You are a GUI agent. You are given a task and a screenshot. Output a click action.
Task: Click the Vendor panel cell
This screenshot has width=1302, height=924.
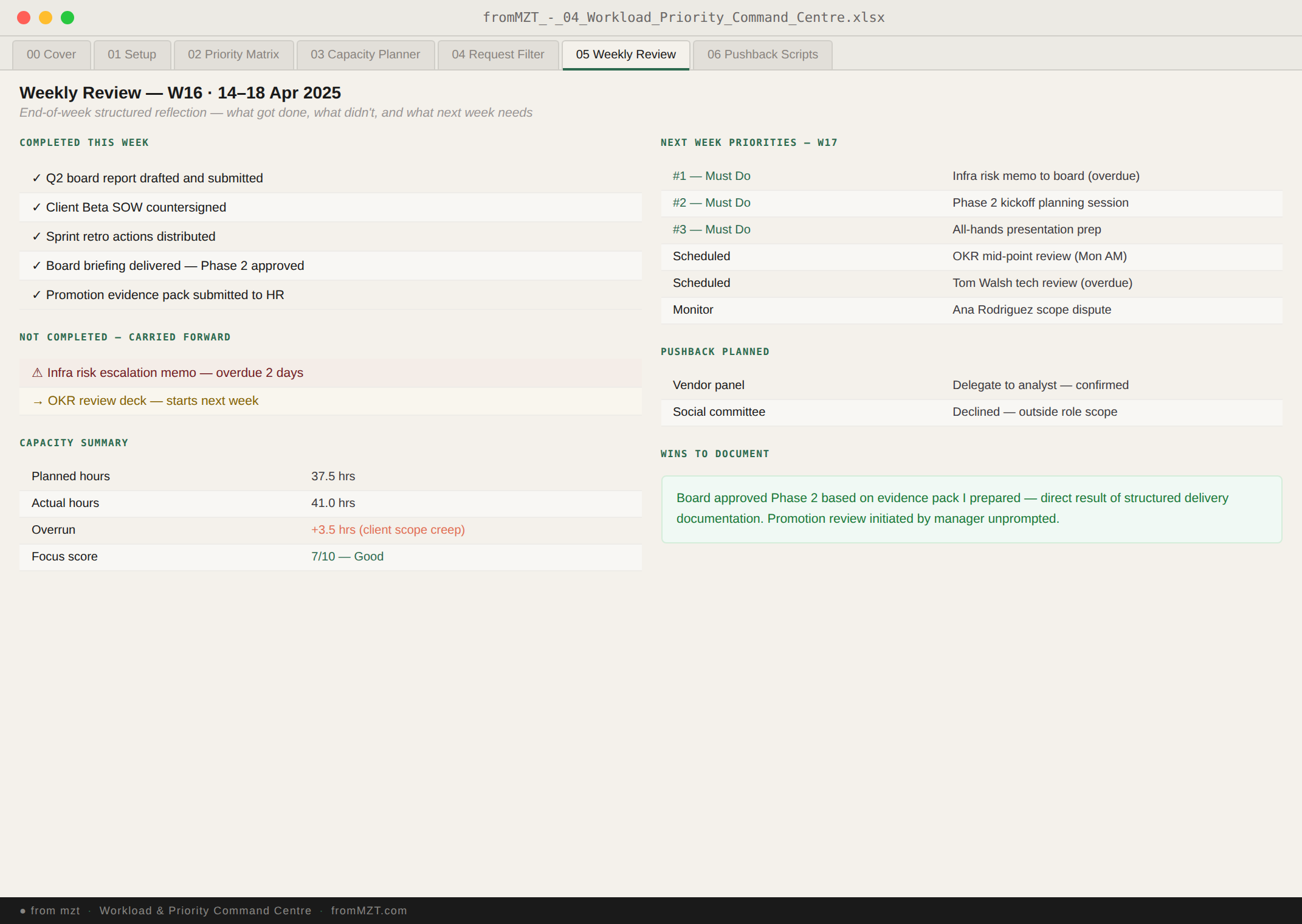coord(708,385)
